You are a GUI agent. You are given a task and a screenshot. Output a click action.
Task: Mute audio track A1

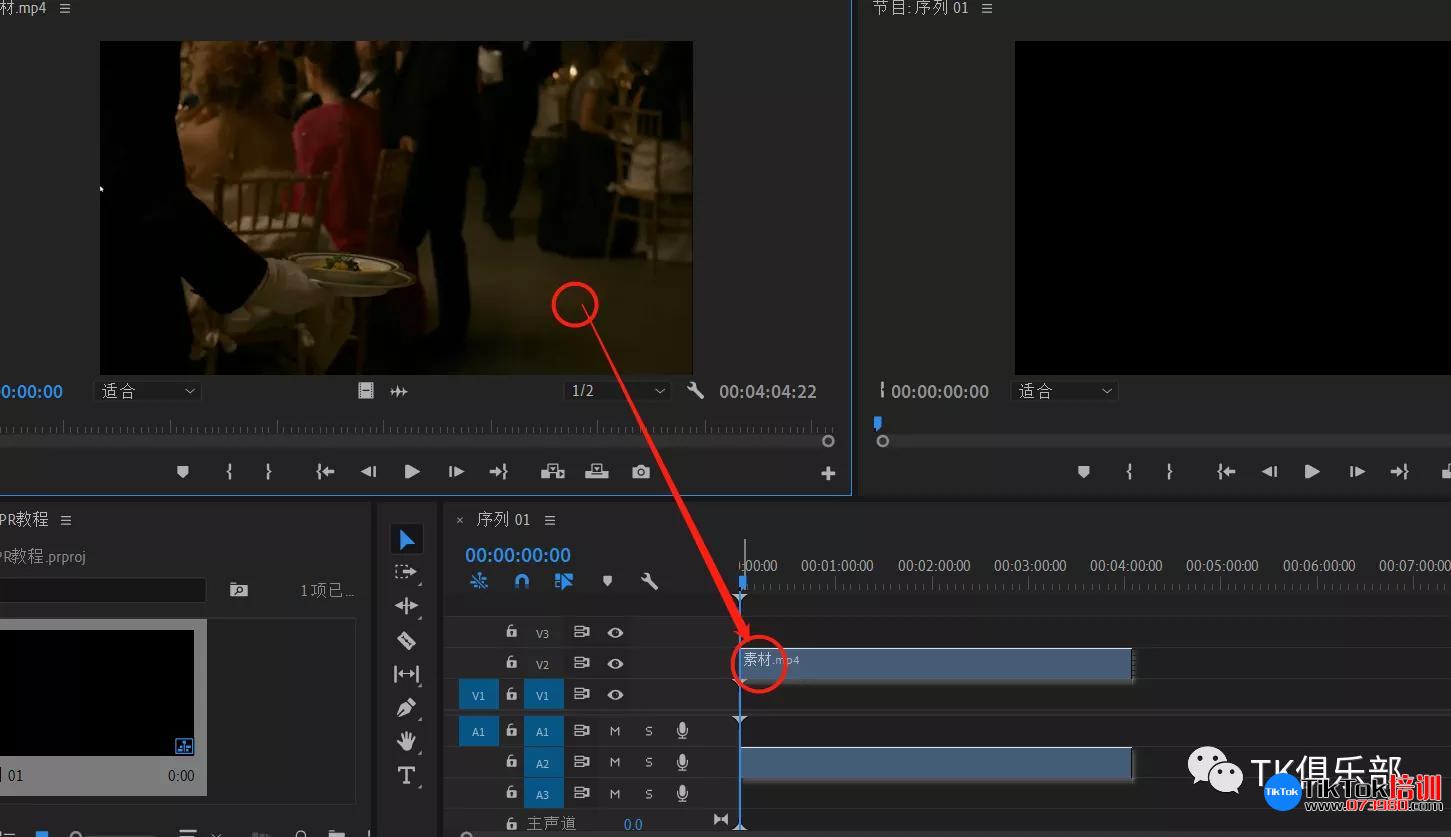(615, 731)
